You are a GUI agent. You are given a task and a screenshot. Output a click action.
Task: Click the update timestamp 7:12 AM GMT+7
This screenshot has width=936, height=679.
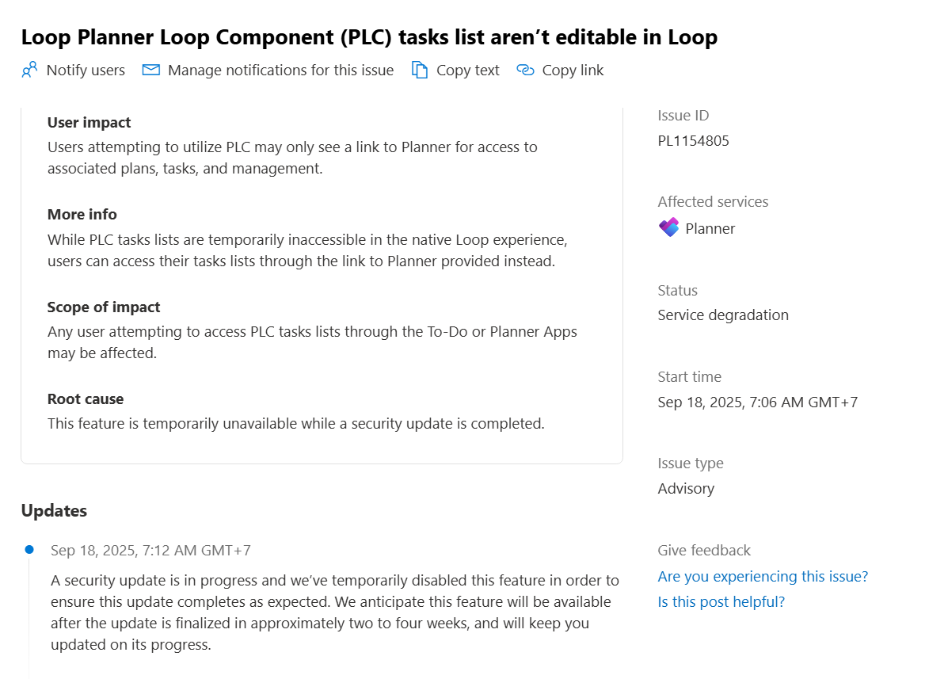point(150,550)
